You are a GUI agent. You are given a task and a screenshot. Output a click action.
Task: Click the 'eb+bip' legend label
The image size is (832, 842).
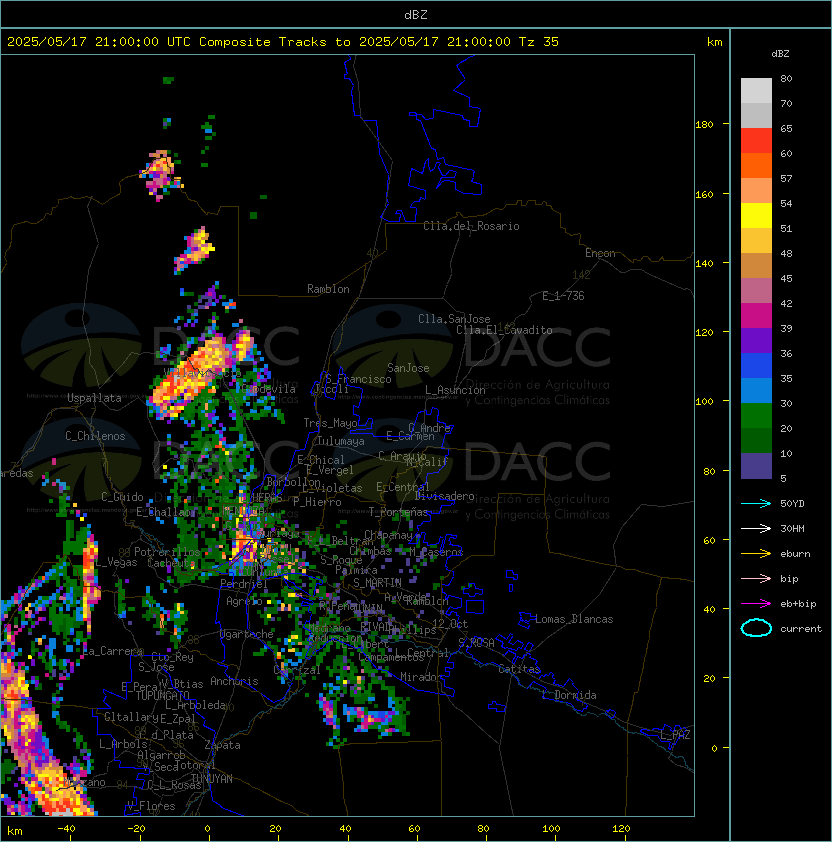pyautogui.click(x=798, y=604)
